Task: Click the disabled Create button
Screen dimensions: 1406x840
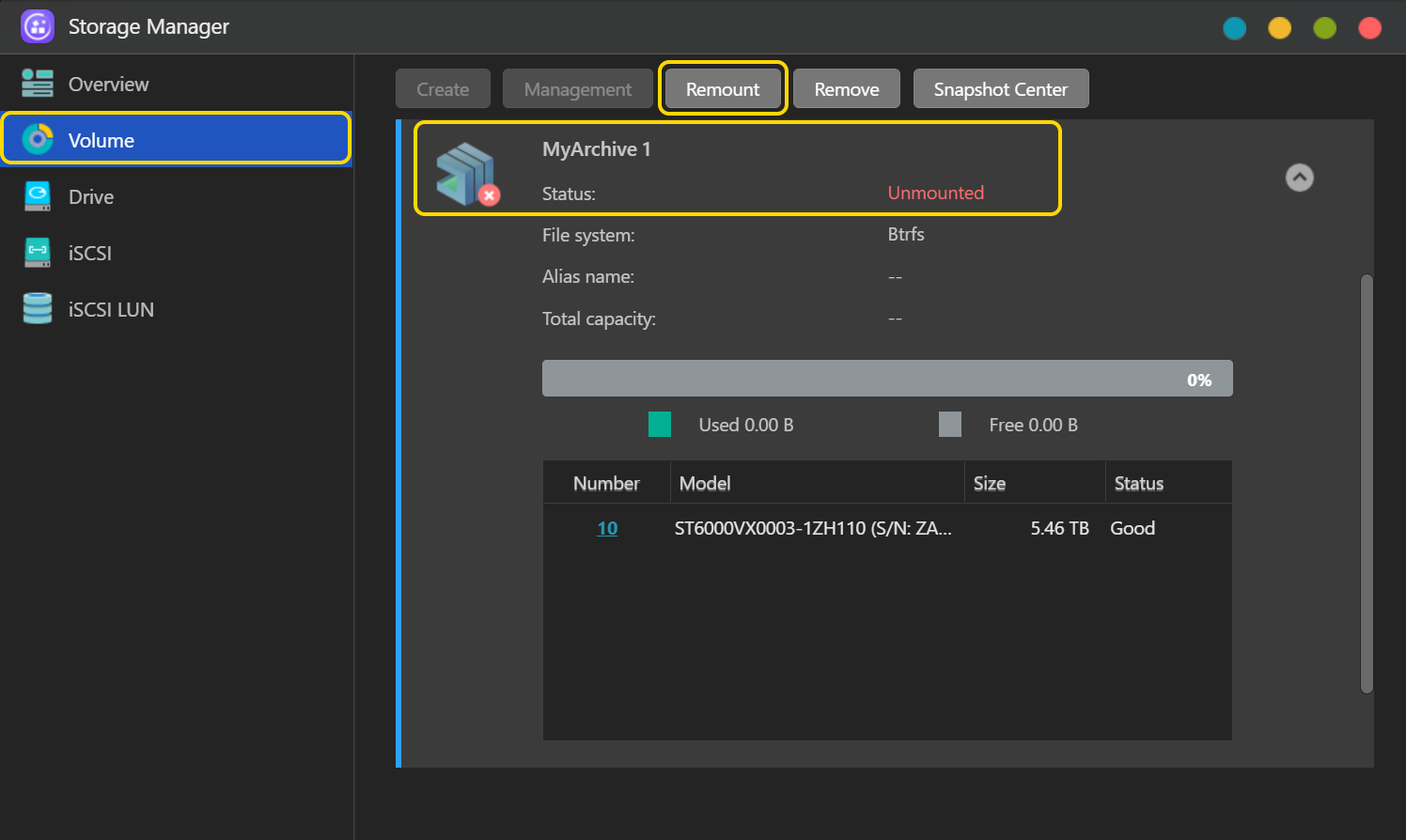Action: [443, 89]
